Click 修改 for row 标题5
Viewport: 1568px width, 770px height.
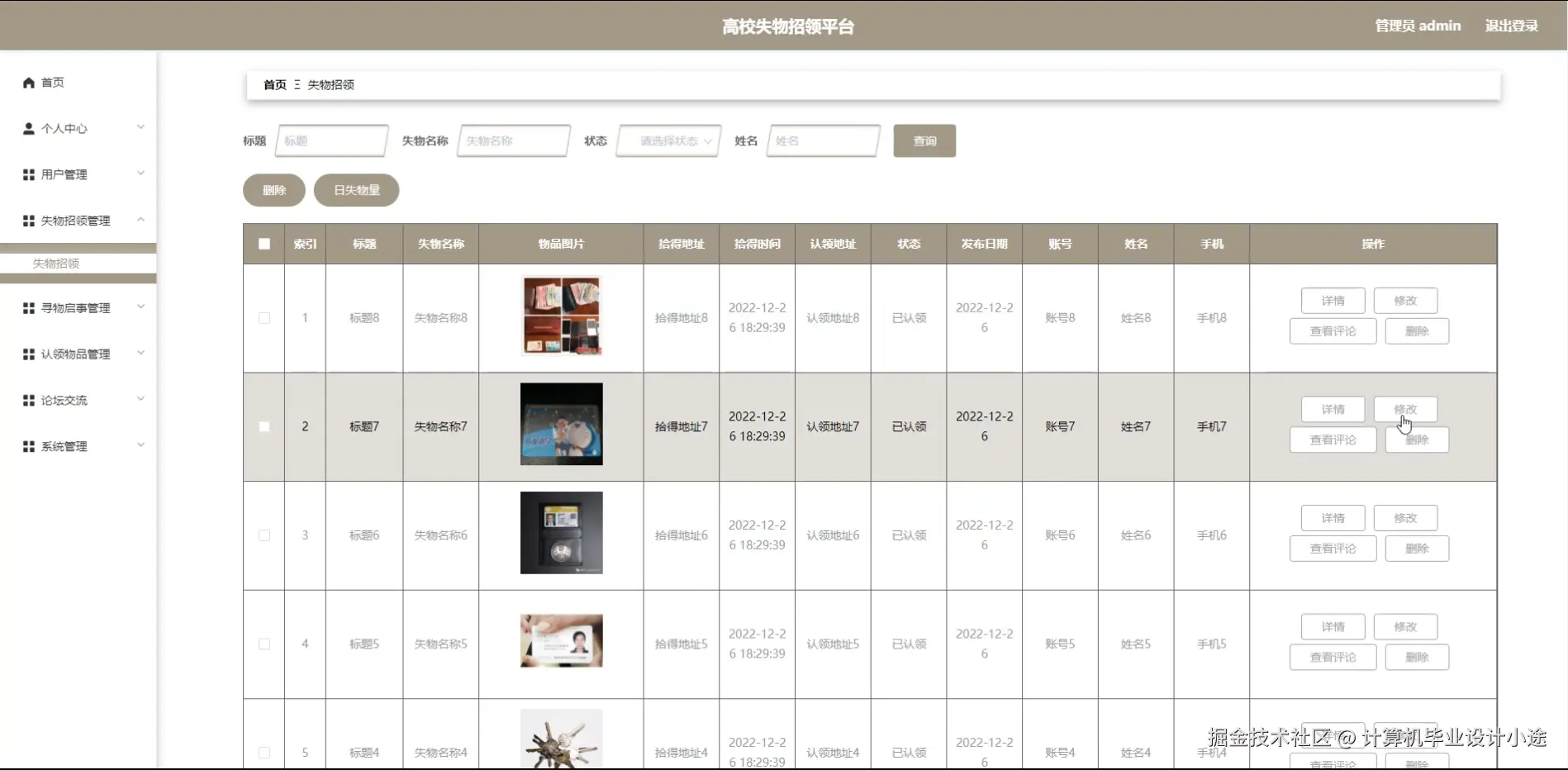[1405, 627]
